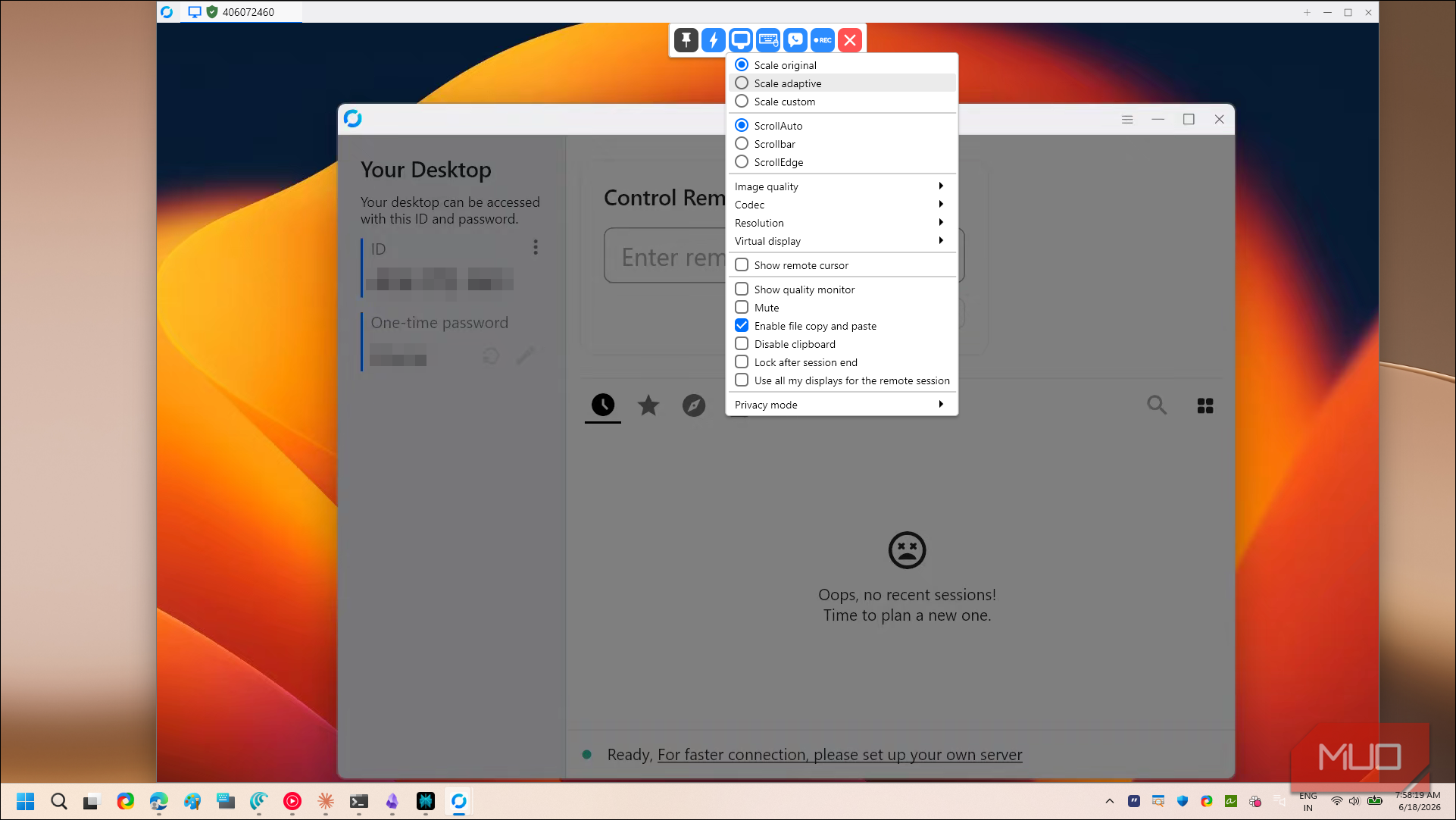1456x820 pixels.
Task: Expand Virtual display submenu
Action: point(842,241)
